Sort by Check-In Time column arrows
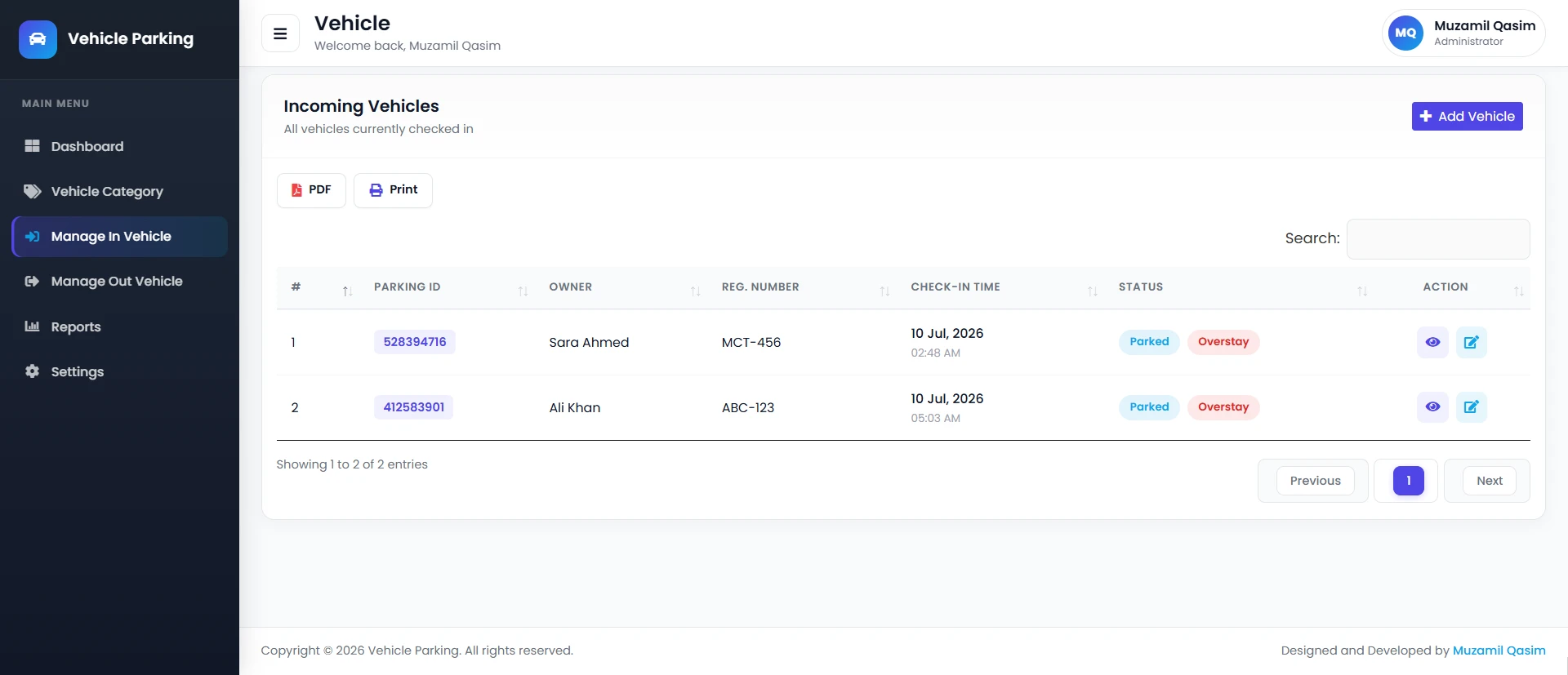The height and width of the screenshot is (675, 1568). (x=1092, y=291)
